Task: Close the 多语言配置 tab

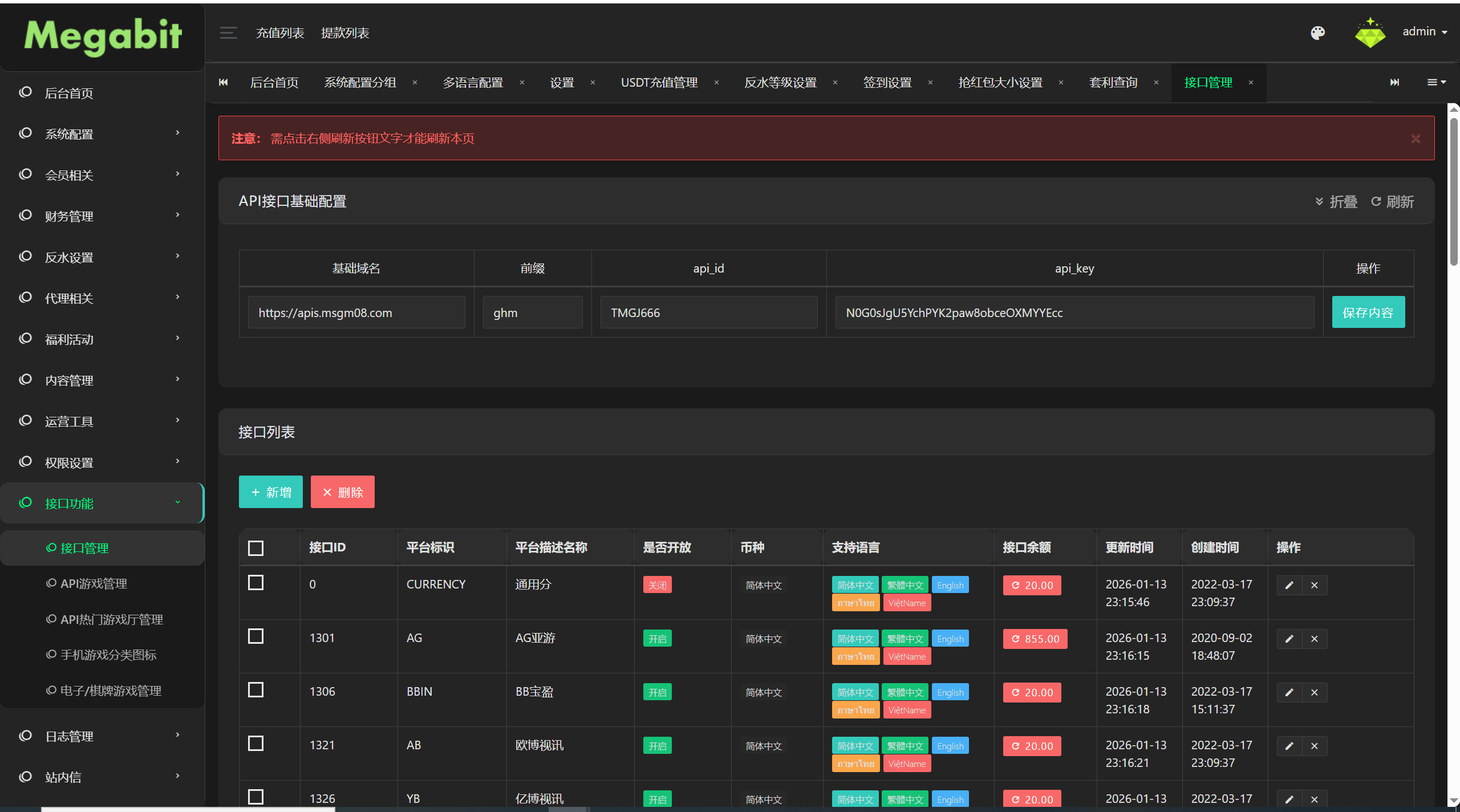Action: point(522,83)
